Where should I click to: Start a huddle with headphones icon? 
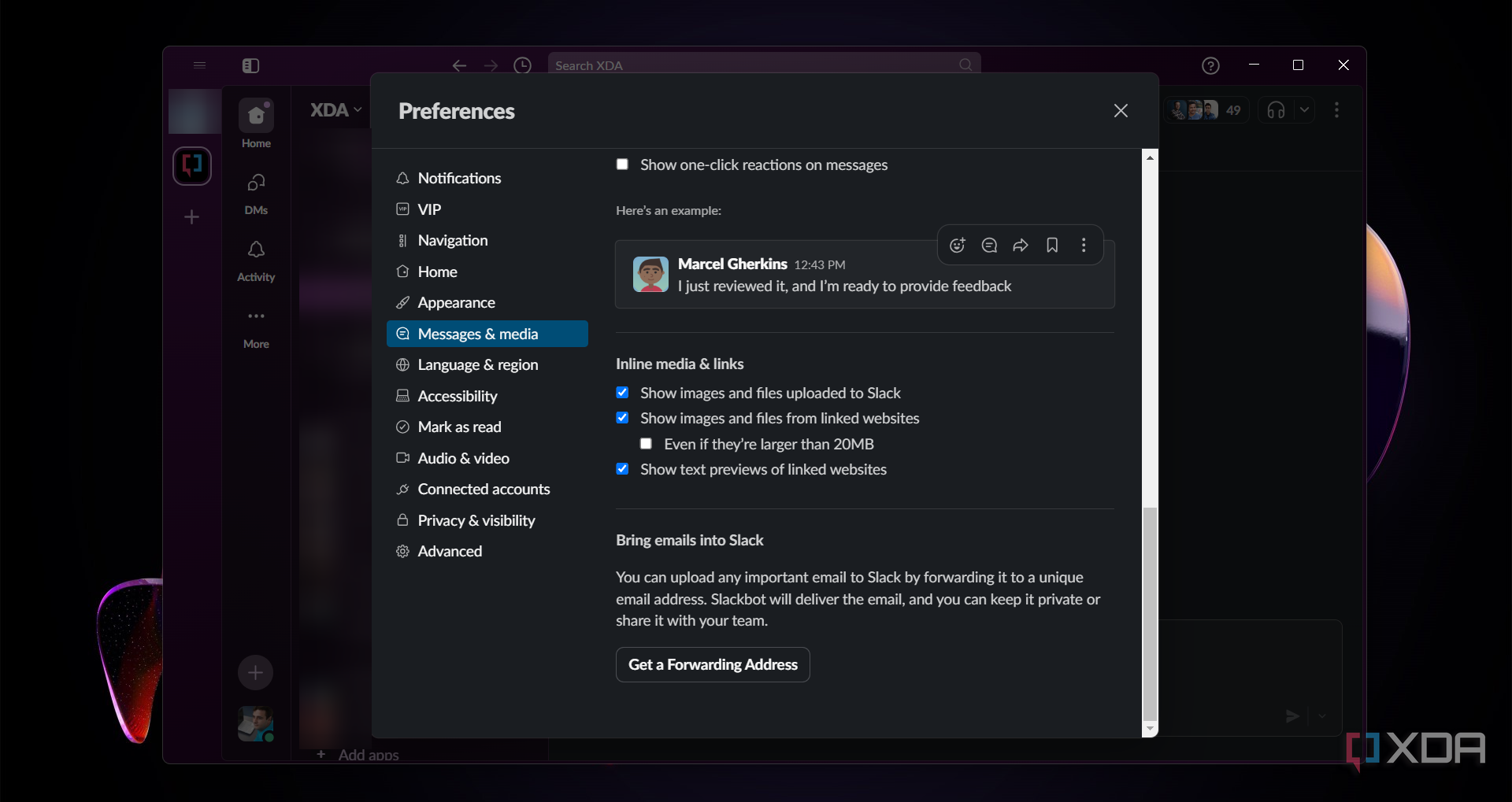pyautogui.click(x=1276, y=110)
